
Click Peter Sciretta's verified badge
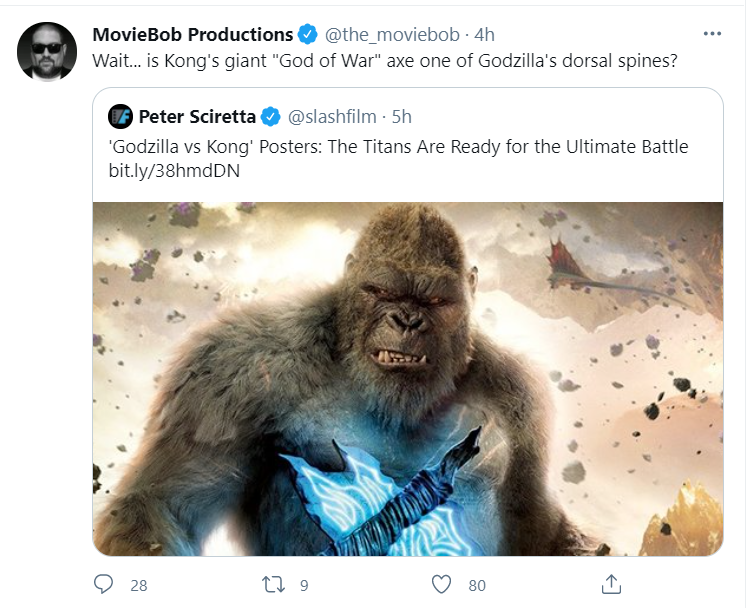[271, 117]
